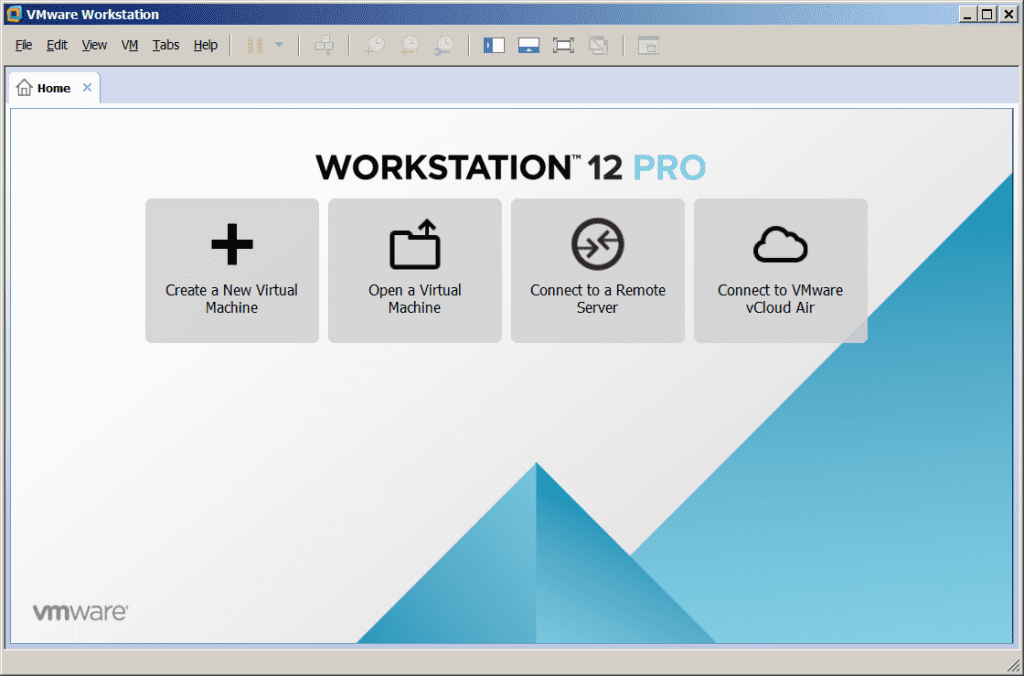Click the Unity mode toolbar icon
Image resolution: width=1024 pixels, height=676 pixels.
[x=598, y=45]
